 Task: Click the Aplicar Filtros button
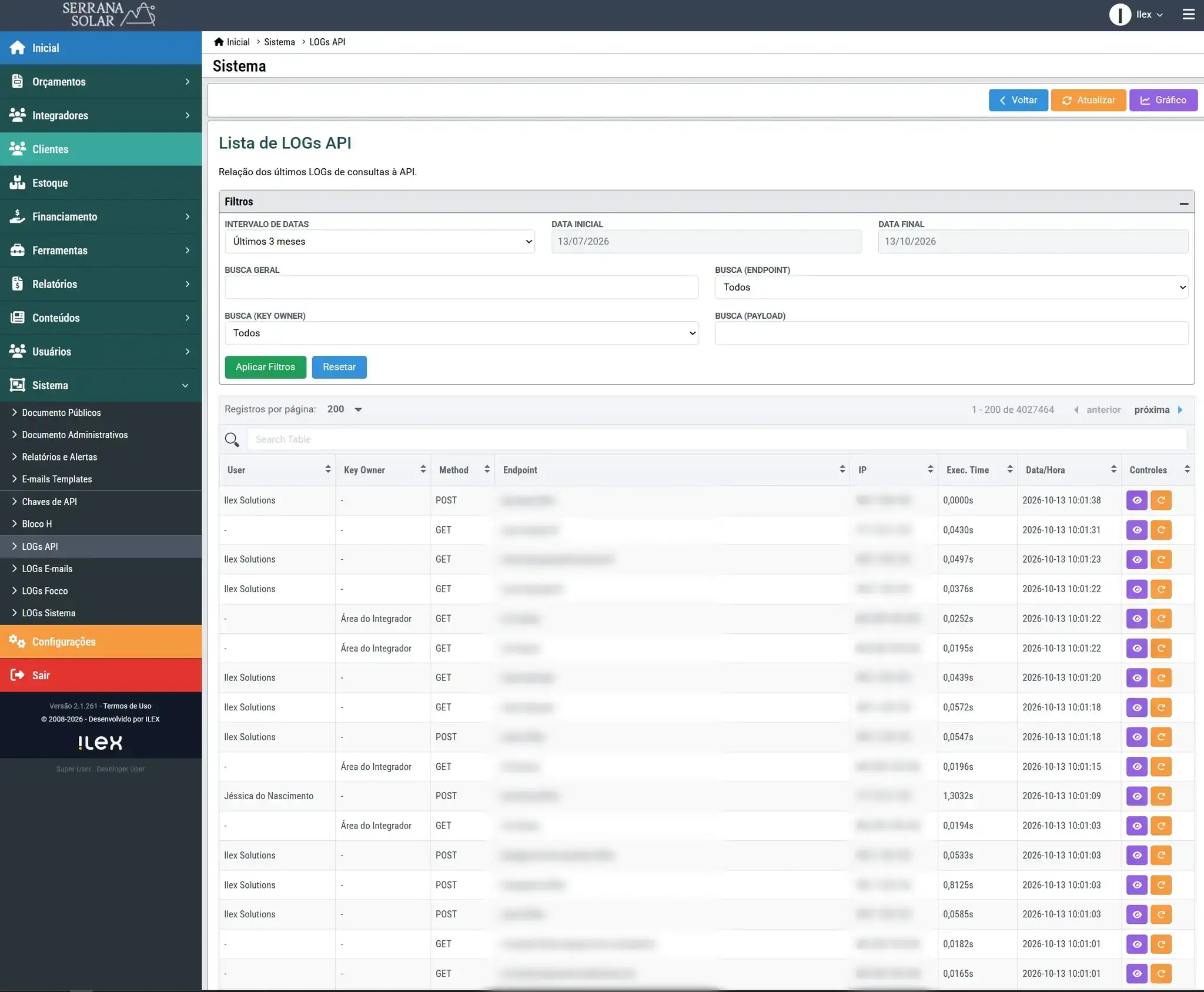click(x=265, y=367)
